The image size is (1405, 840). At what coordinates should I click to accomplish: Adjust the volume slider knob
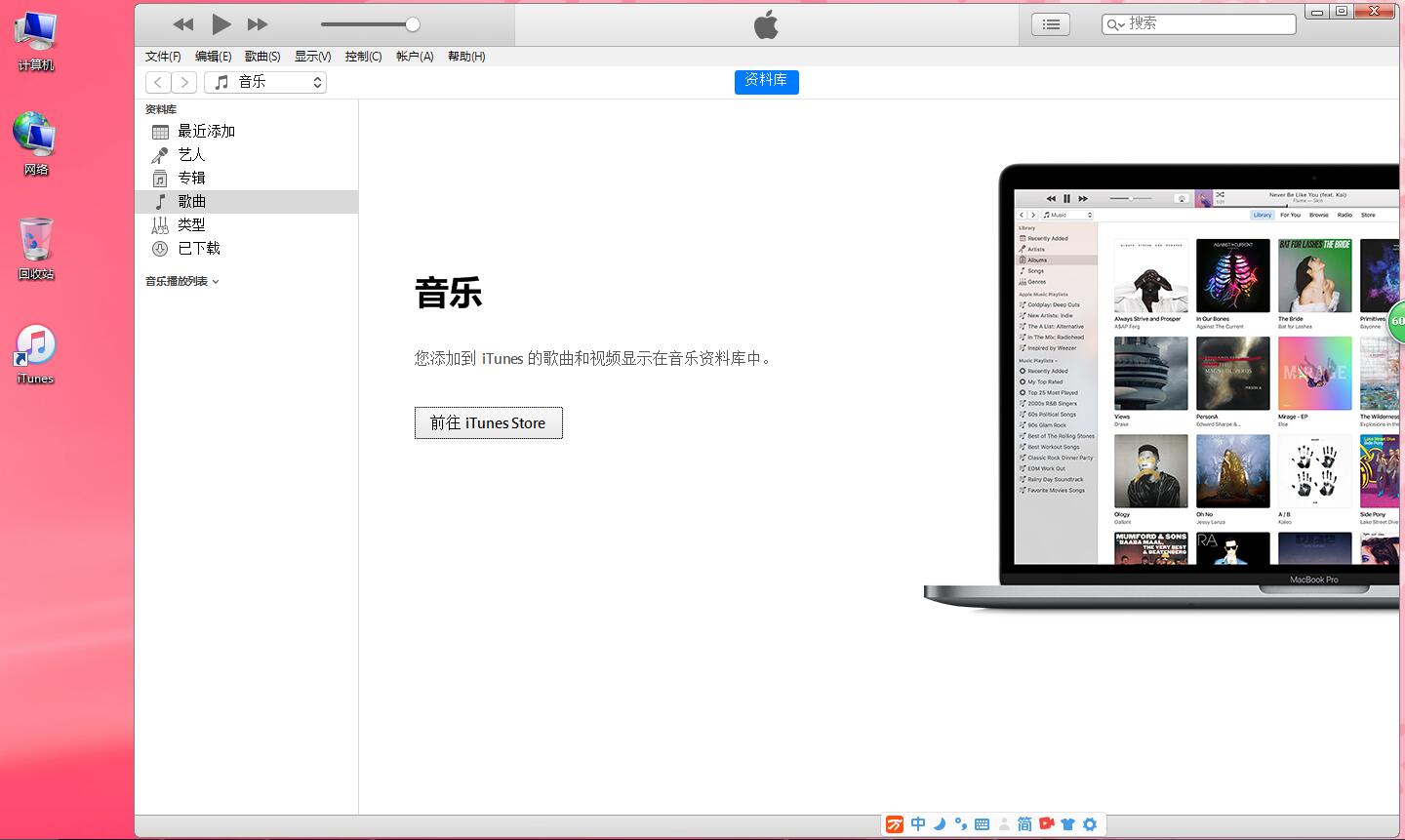point(413,24)
